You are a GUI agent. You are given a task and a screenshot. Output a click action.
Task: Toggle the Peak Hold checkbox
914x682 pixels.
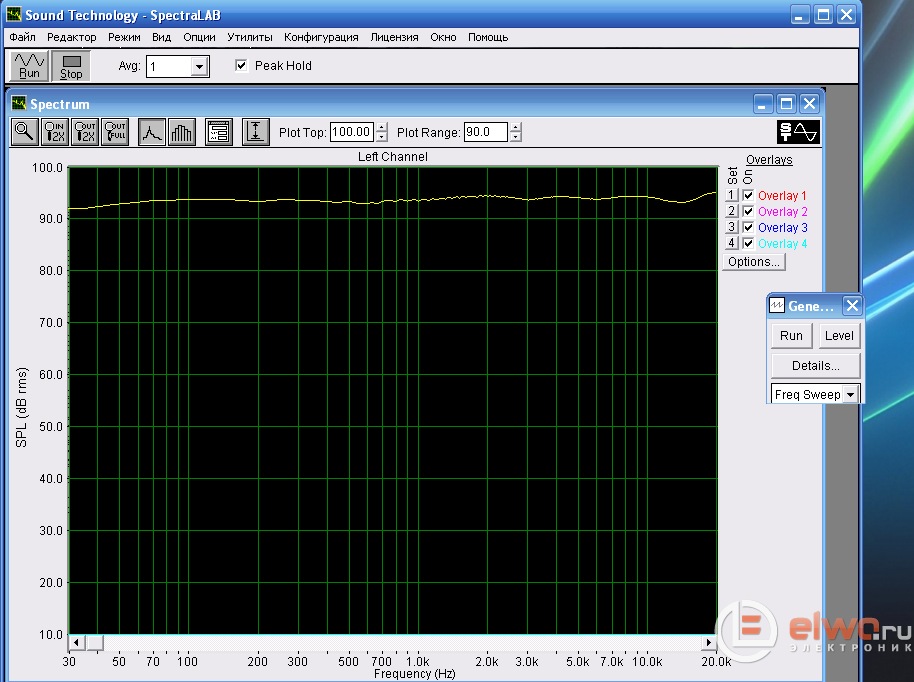point(241,66)
